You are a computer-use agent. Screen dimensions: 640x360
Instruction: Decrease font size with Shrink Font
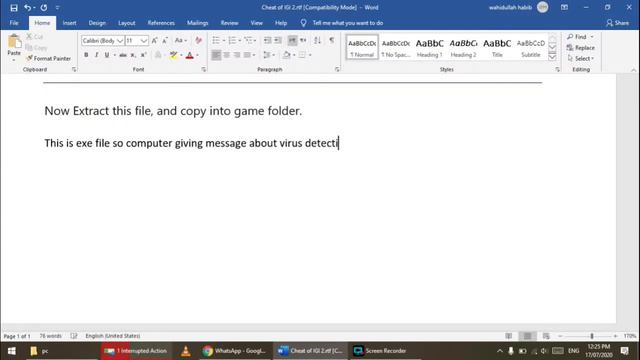point(165,40)
